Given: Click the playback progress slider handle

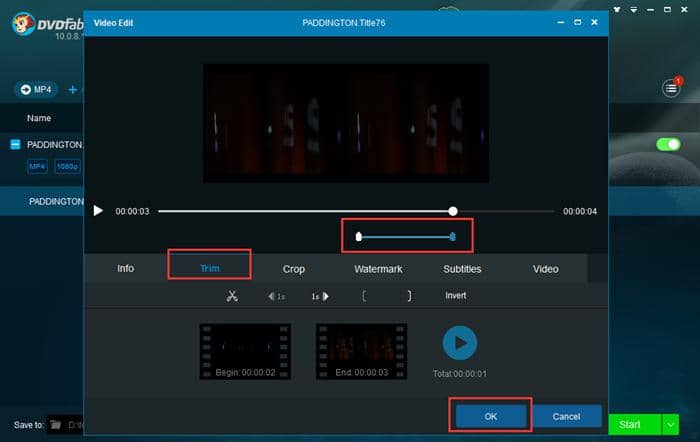Looking at the screenshot, I should tap(453, 211).
